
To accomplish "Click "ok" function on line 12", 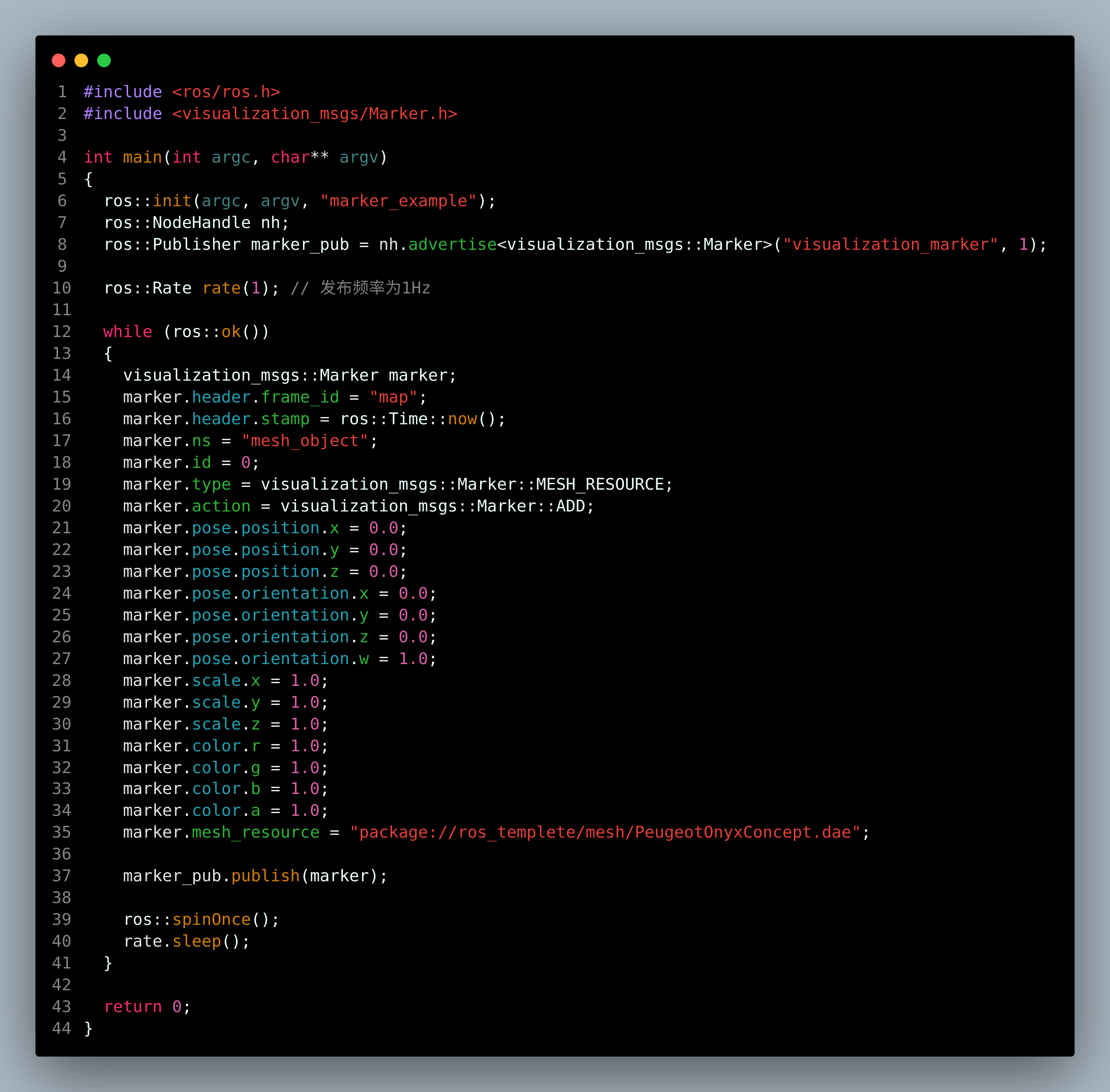I will (231, 332).
